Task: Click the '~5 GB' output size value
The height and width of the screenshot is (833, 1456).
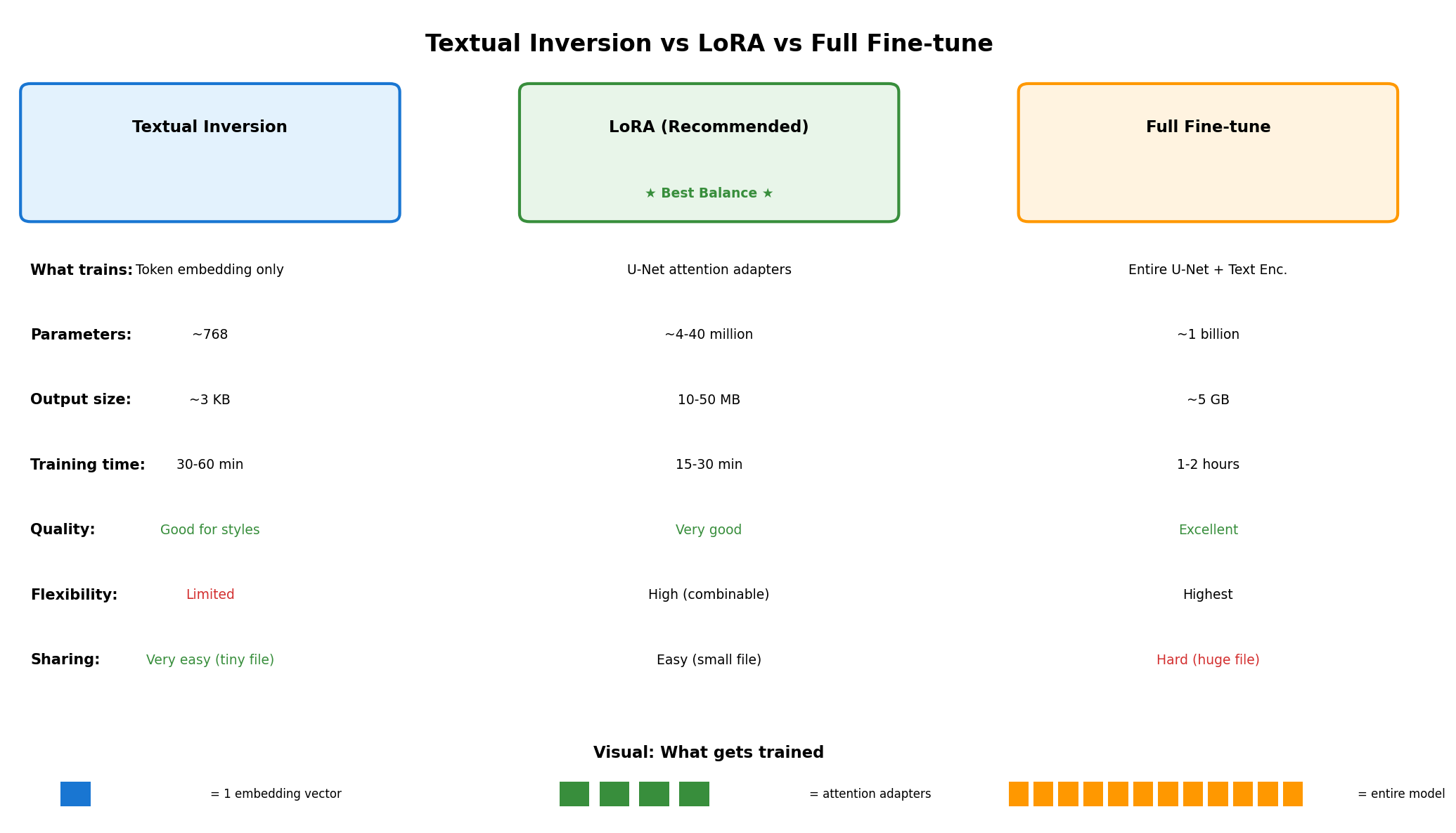Action: [1208, 400]
